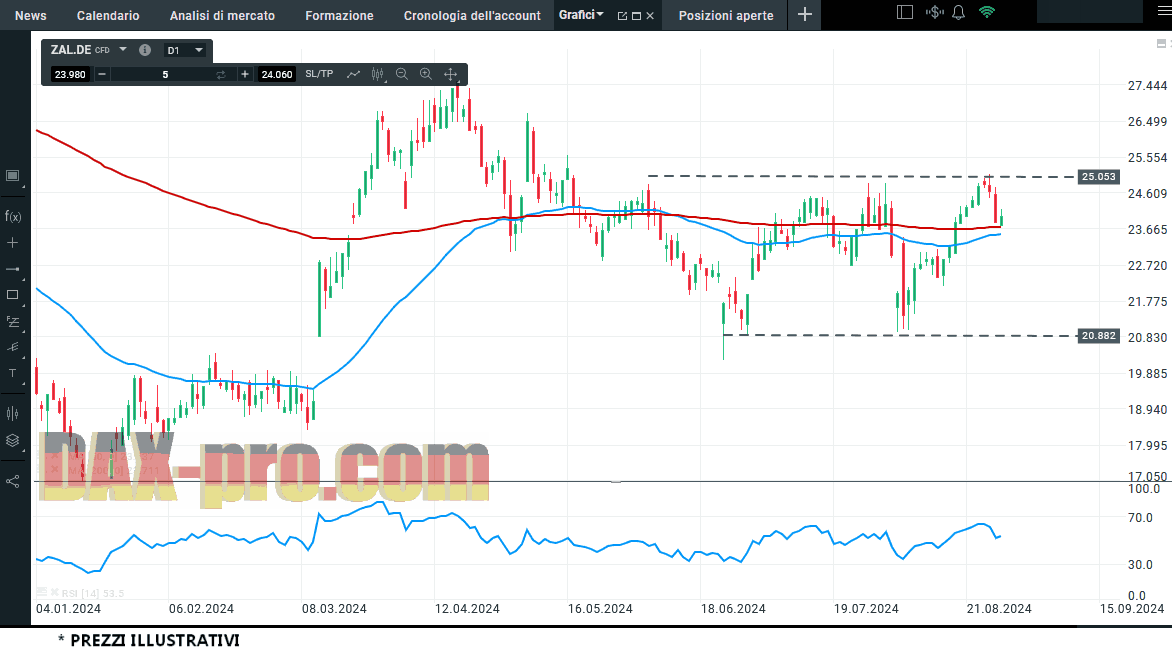
Task: Open chart style candles icon in sidebar
Action: tap(13, 413)
